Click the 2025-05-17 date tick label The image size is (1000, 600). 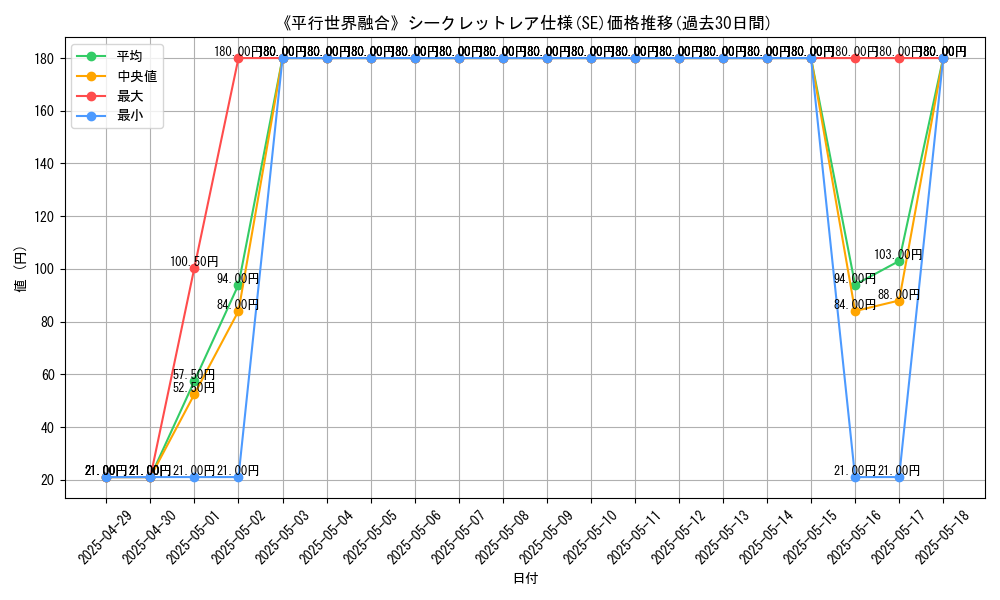coord(897,537)
